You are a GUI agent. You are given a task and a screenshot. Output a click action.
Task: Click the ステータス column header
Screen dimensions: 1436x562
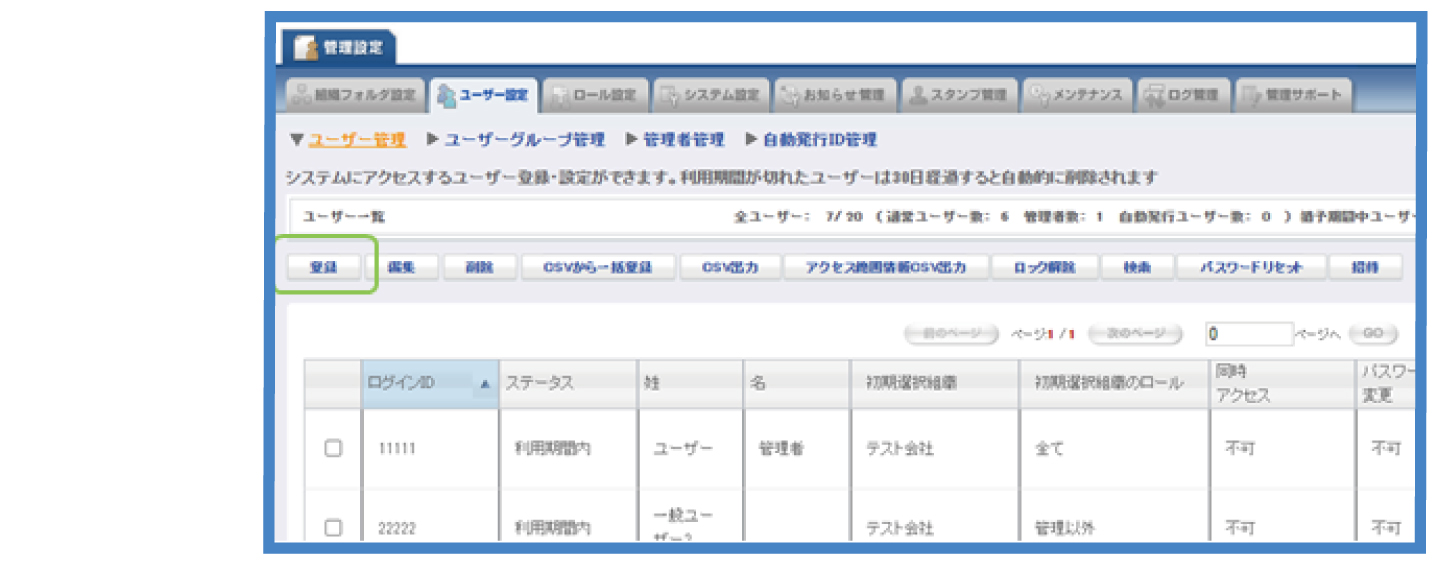(x=568, y=384)
